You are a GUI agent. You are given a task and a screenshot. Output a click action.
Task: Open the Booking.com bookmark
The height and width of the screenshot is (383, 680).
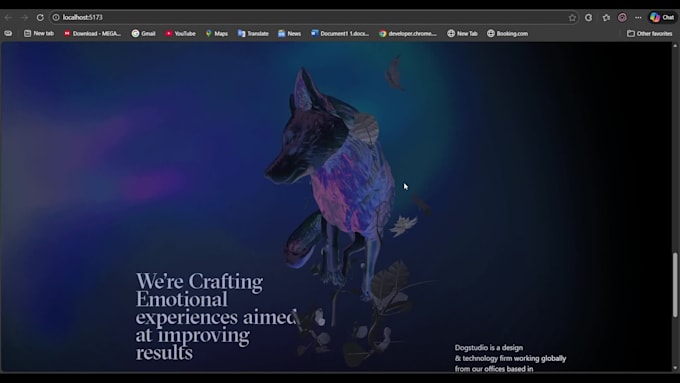click(507, 33)
